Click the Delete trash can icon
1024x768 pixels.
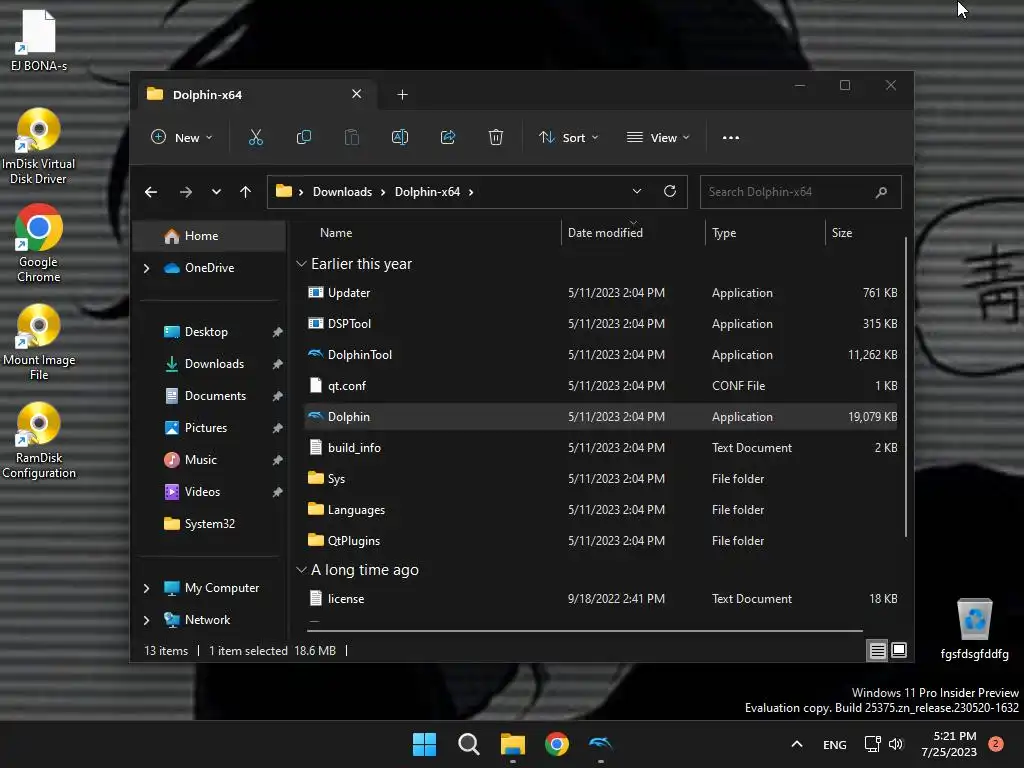pyautogui.click(x=496, y=137)
